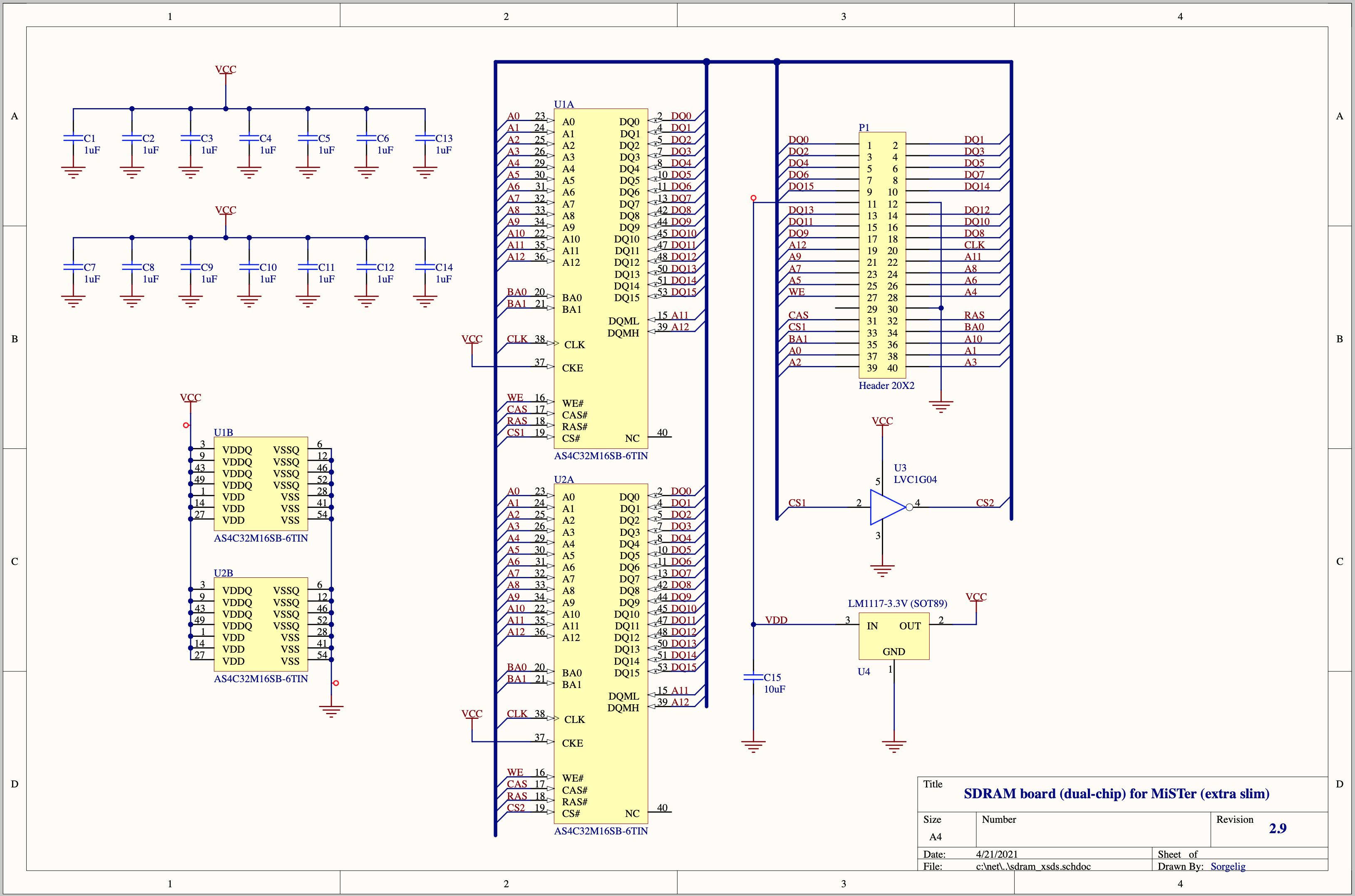Click the ground symbol below U2B
1355x896 pixels.
(331, 711)
